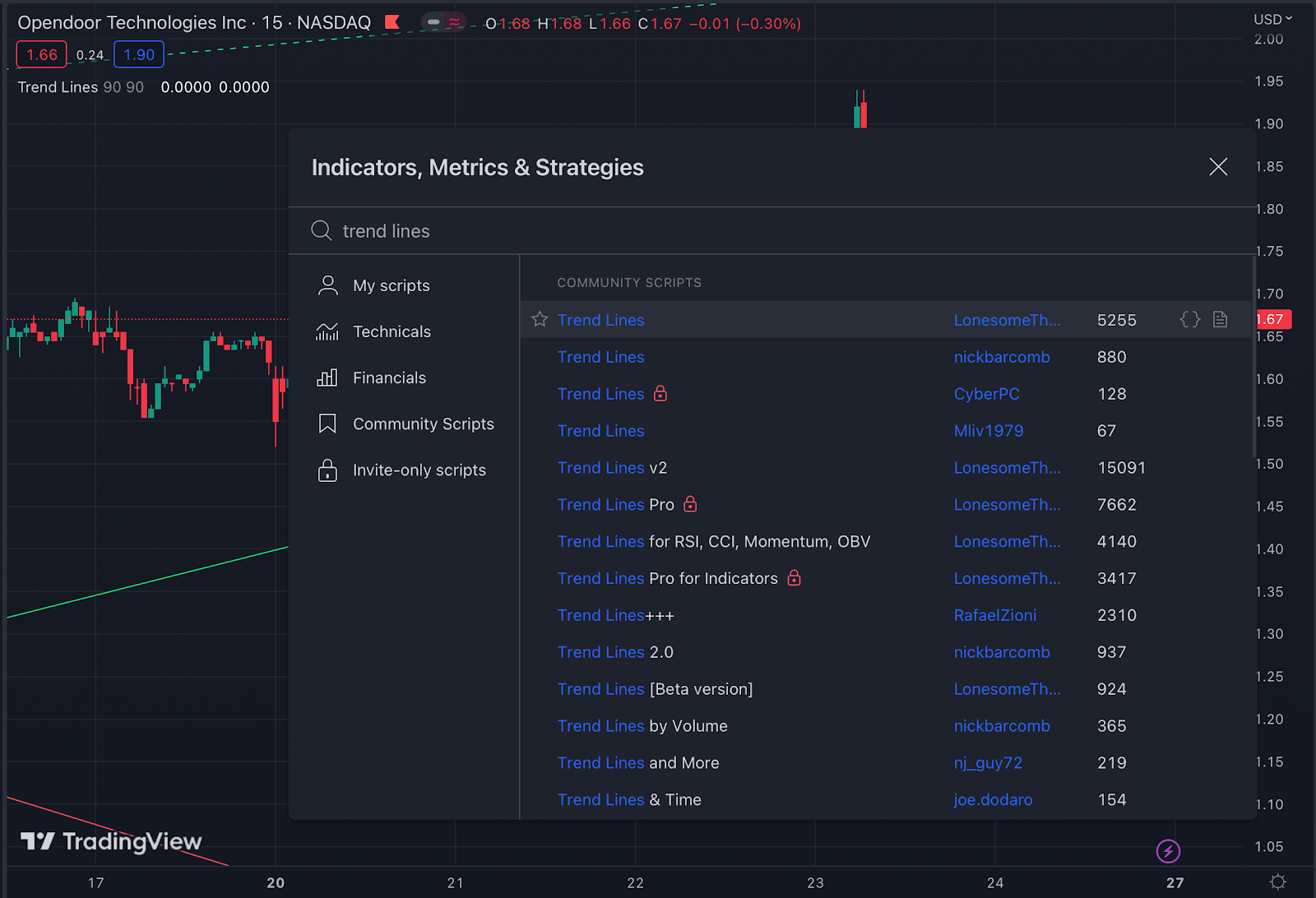Toggle the favorite star on the highlighted Trend Lines
The width and height of the screenshot is (1316, 898).
point(539,319)
